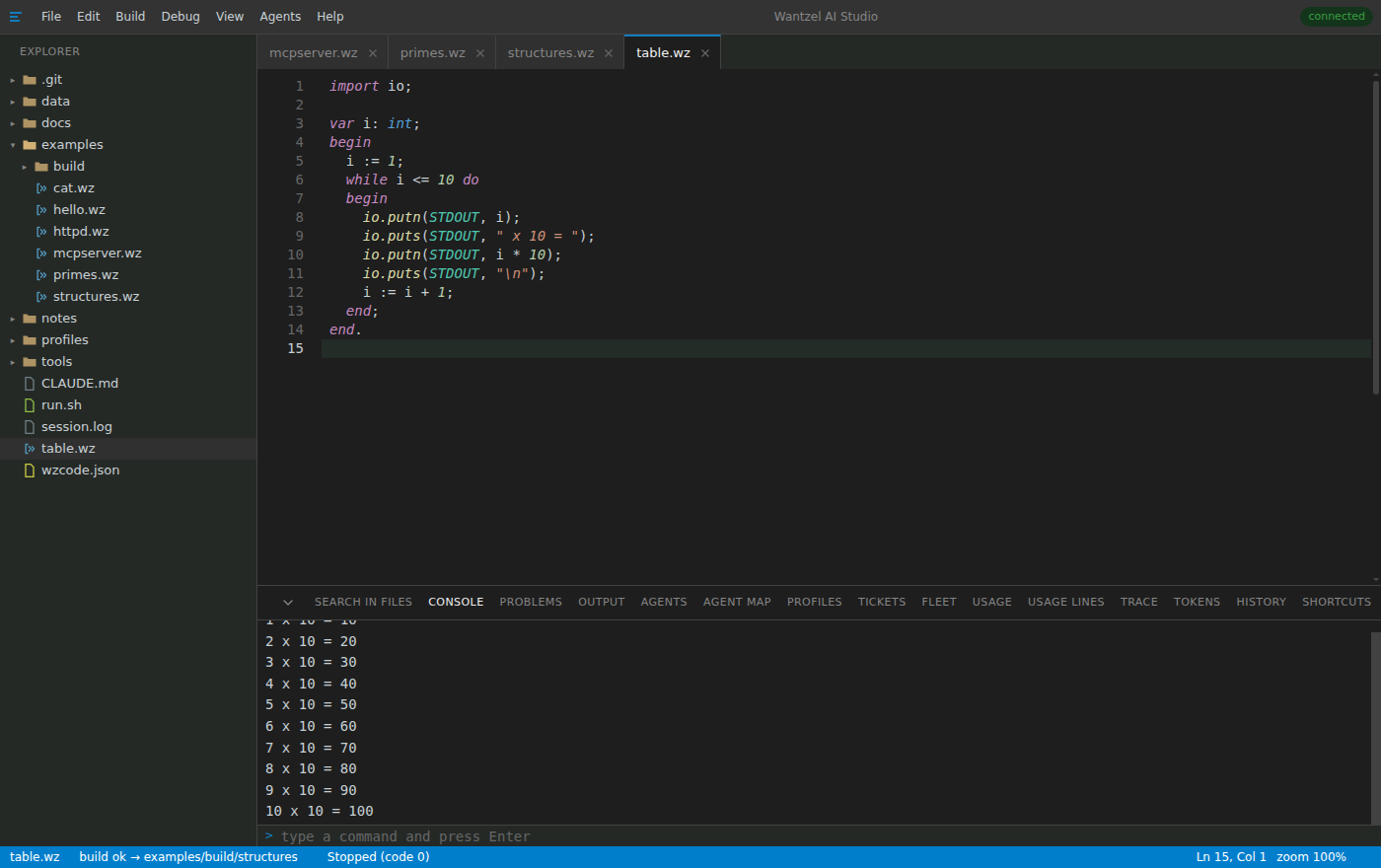Collapse the examples folder arrow
This screenshot has width=1381, height=868.
[x=13, y=145]
